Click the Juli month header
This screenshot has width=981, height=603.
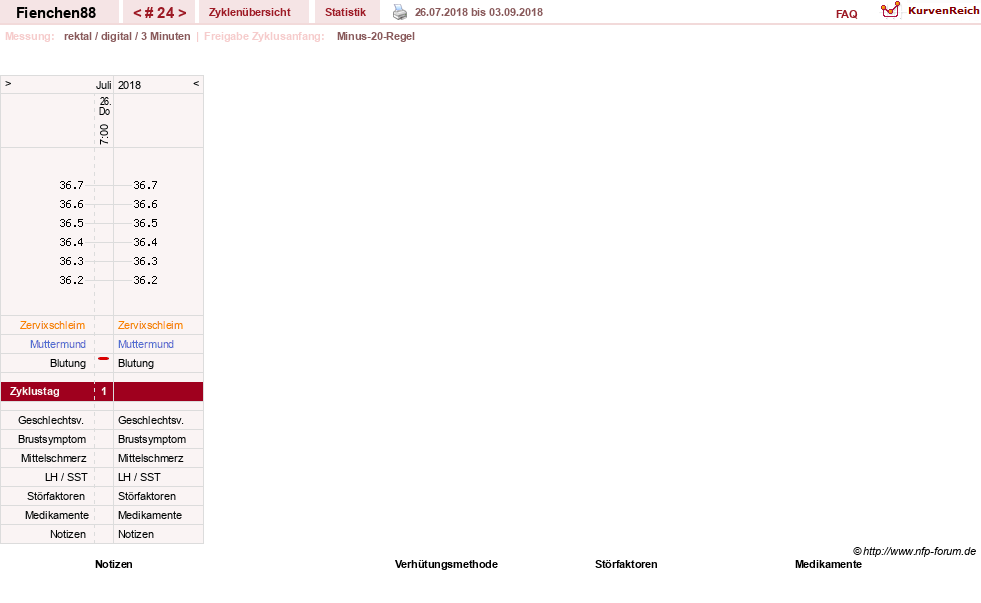(x=103, y=85)
